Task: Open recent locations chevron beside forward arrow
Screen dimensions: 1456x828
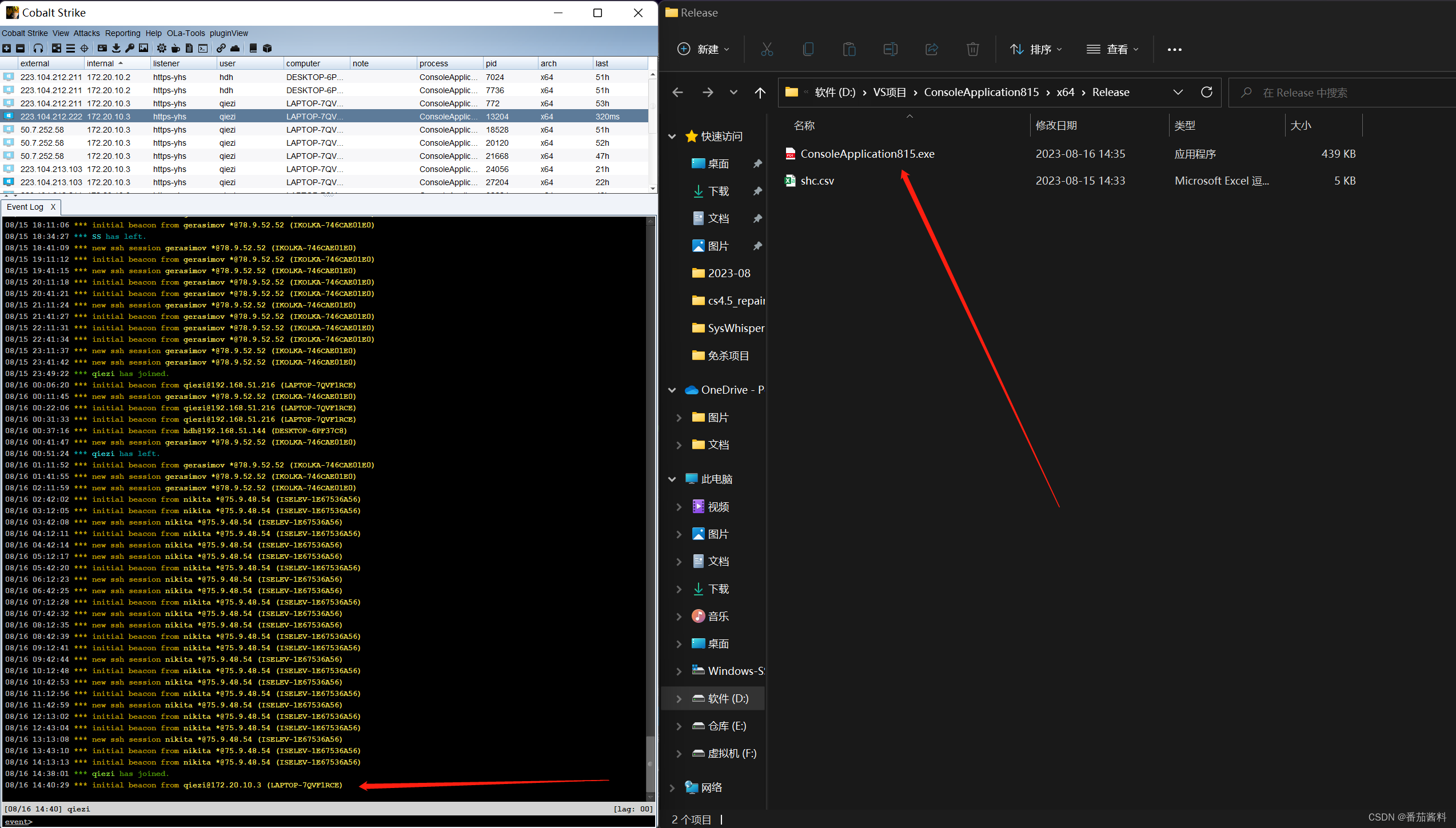Action: [x=733, y=93]
